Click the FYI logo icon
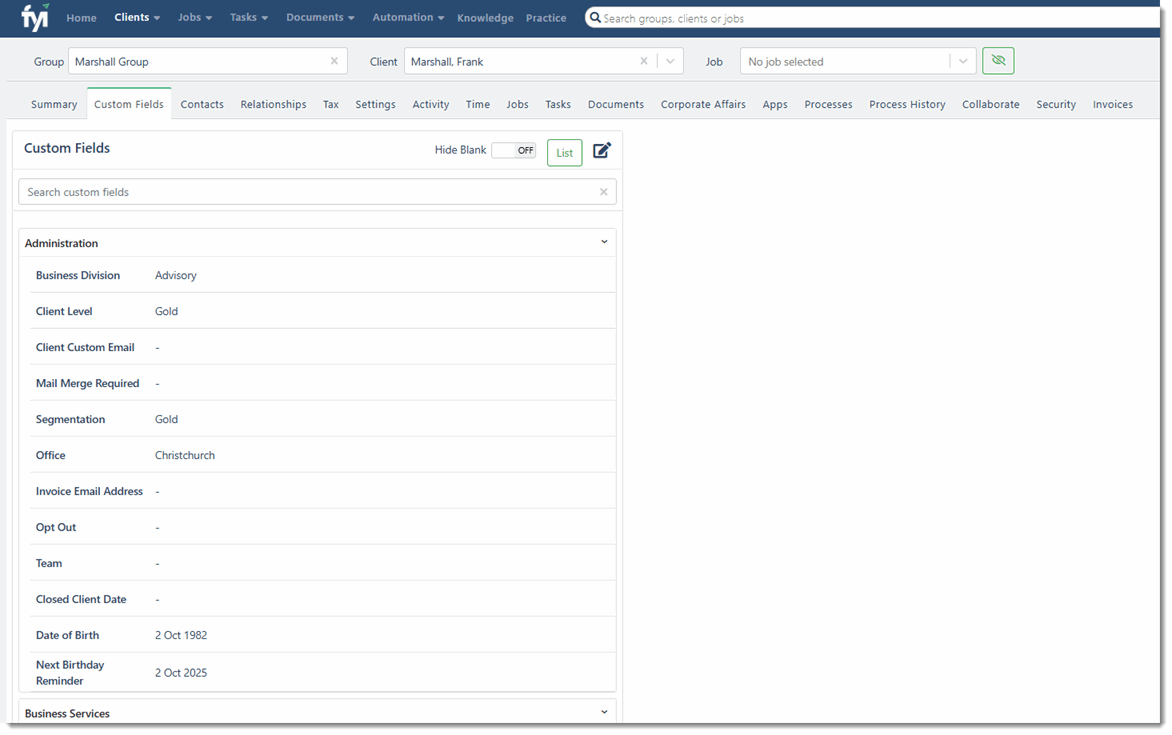 click(x=35, y=17)
